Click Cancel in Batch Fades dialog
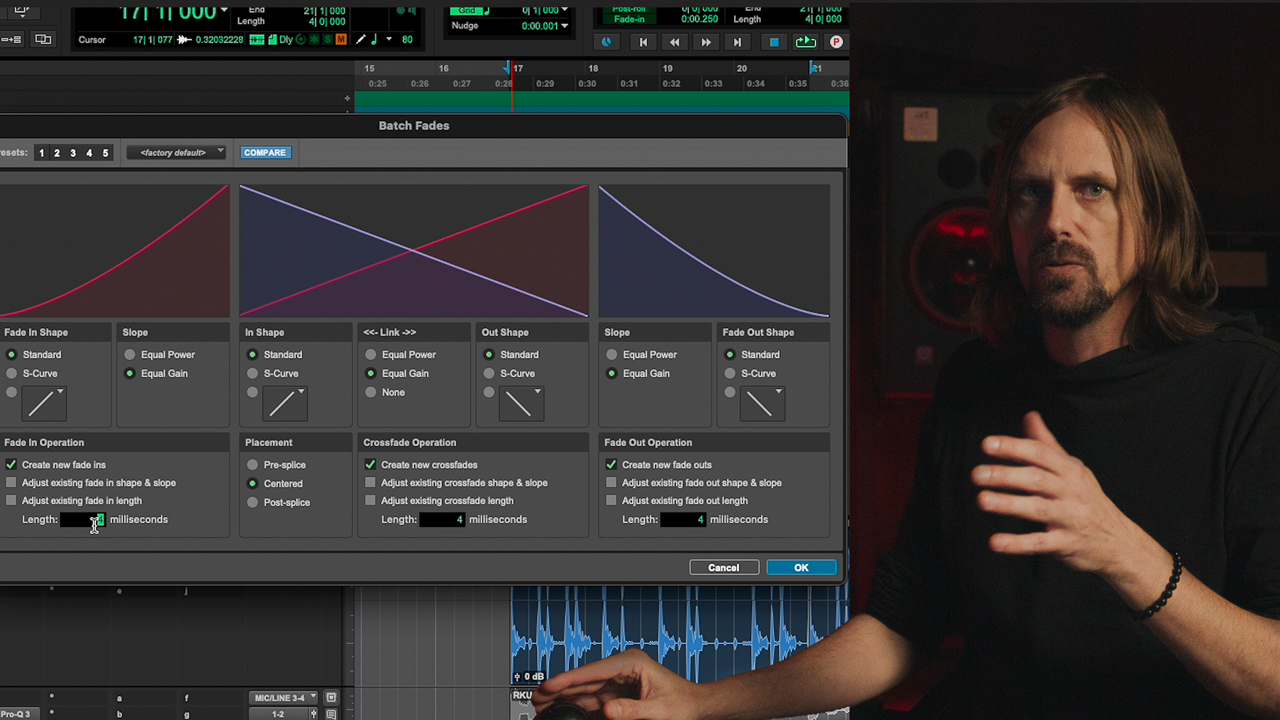The width and height of the screenshot is (1280, 720). 724,568
